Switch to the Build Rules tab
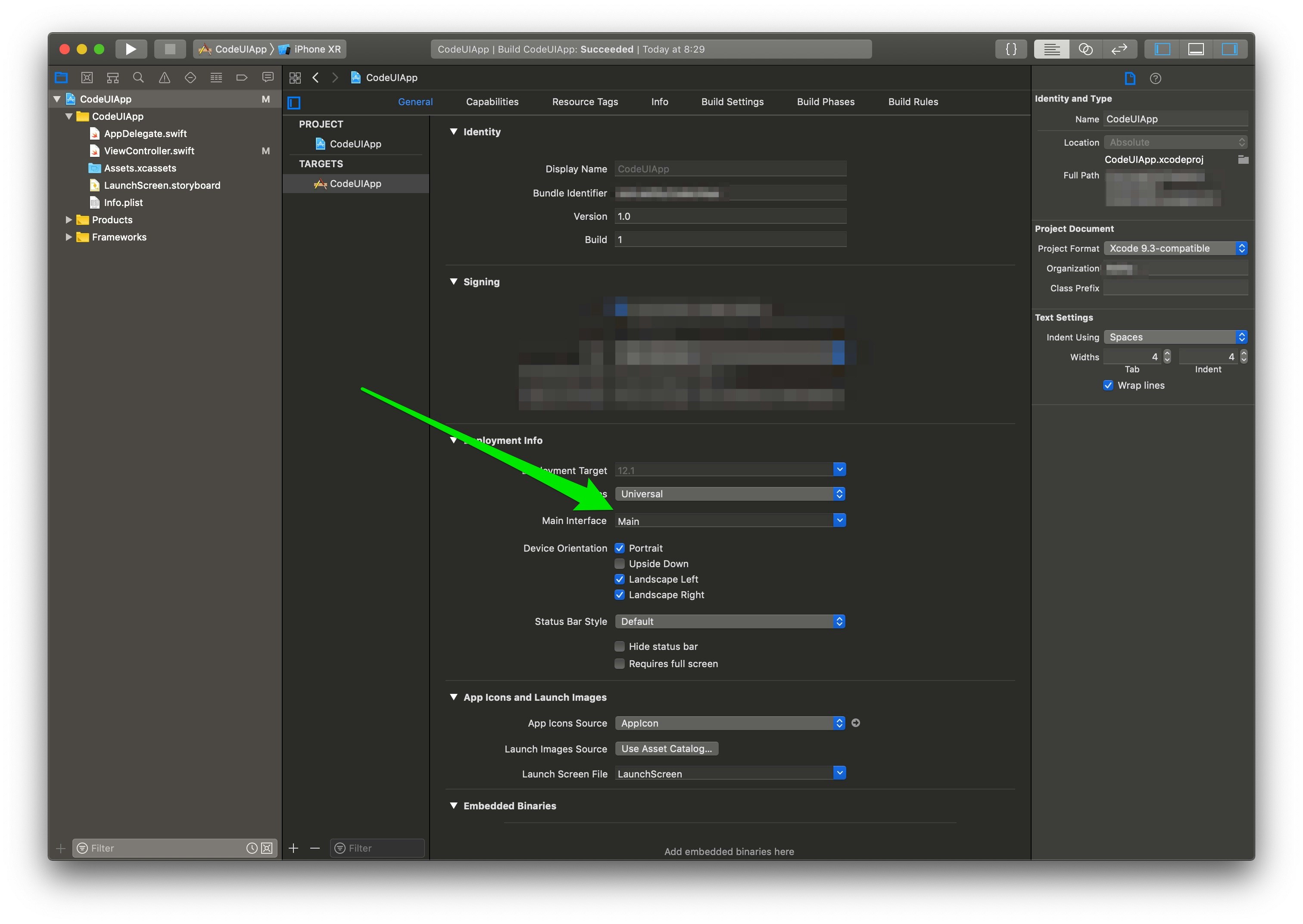Screen dimensions: 1303x924 click(x=913, y=102)
